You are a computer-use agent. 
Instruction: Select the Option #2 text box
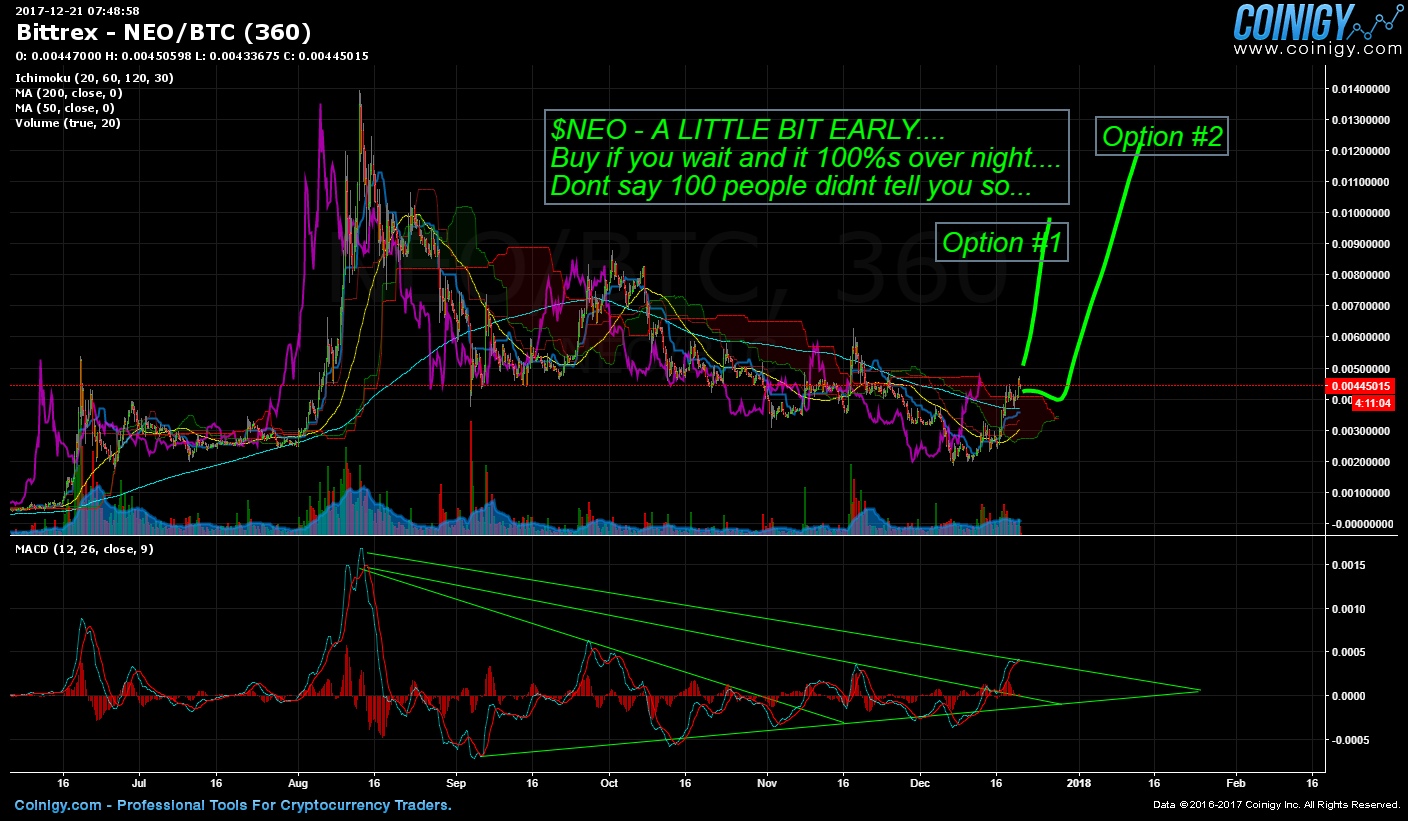[1162, 135]
